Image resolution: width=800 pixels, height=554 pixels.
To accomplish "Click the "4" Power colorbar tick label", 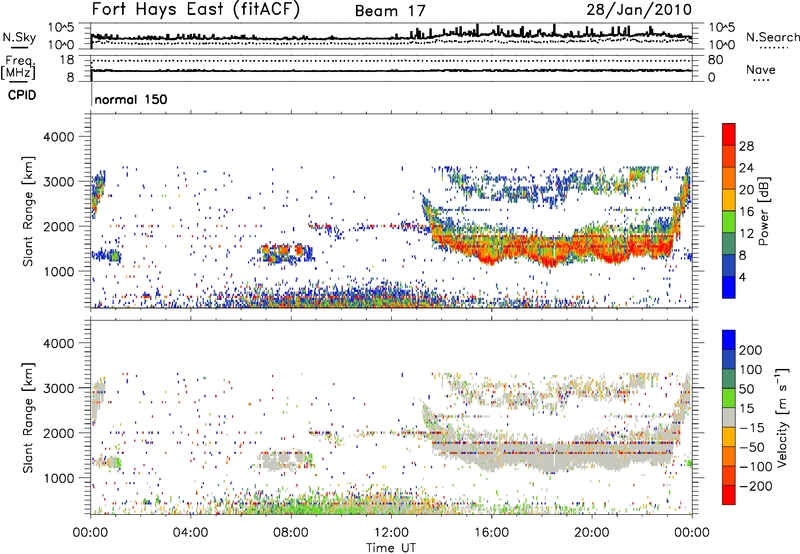I will click(x=742, y=277).
